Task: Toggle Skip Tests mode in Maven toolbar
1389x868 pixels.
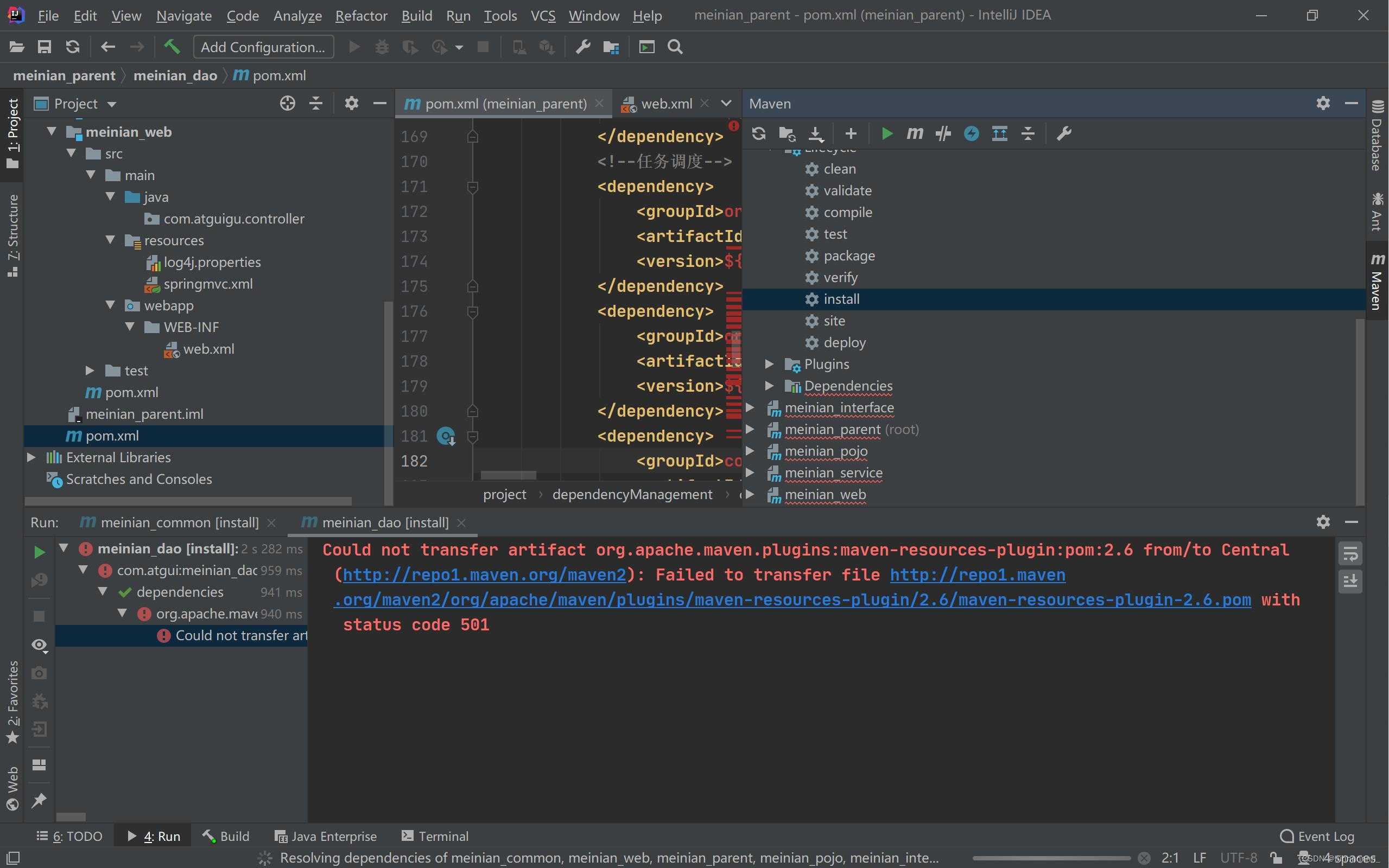Action: 972,134
